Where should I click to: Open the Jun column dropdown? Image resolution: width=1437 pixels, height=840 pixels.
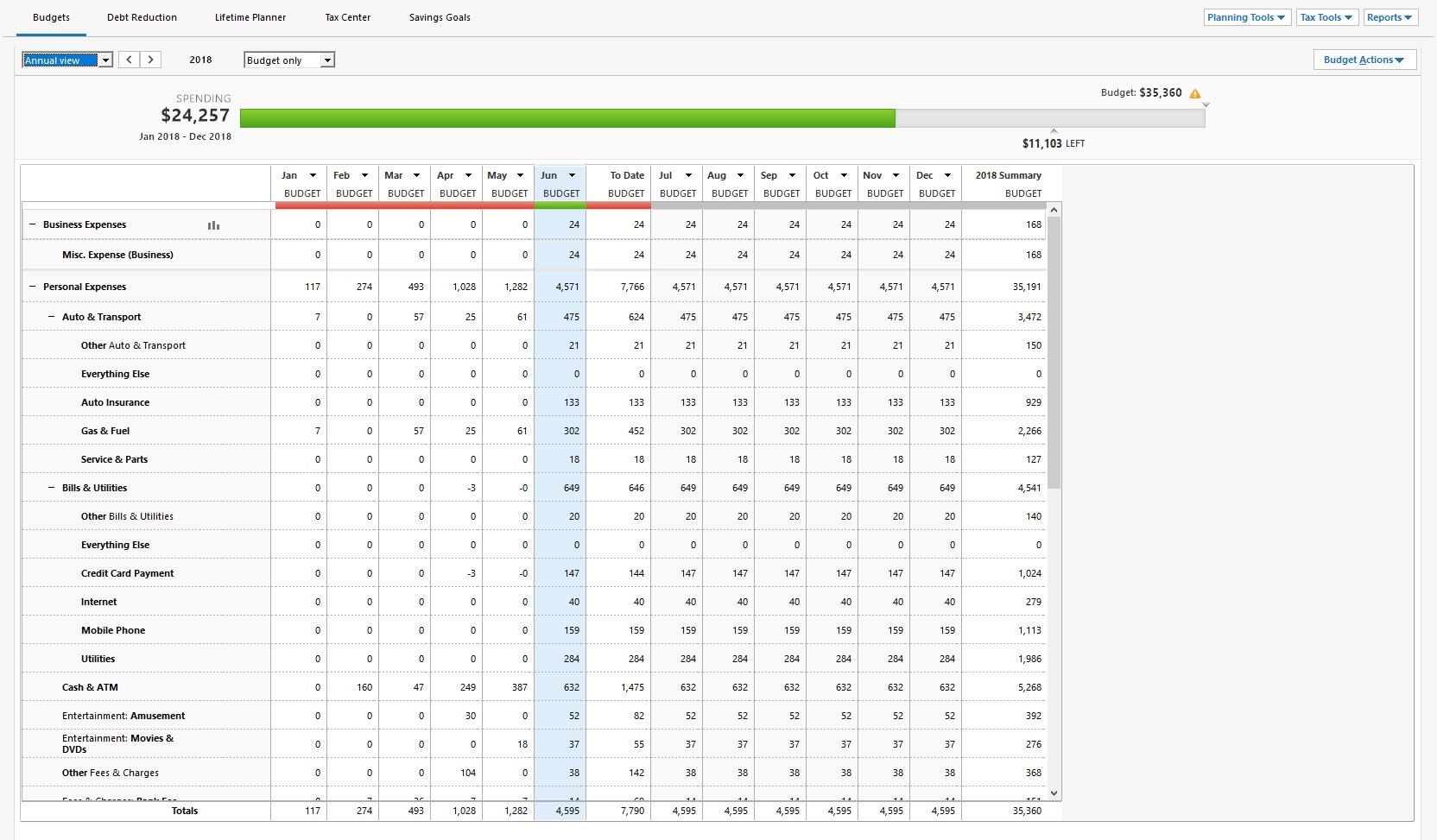tap(572, 175)
